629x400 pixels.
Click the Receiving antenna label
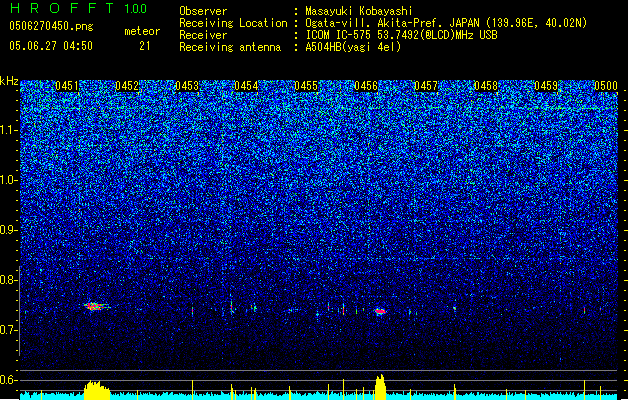pyautogui.click(x=230, y=47)
